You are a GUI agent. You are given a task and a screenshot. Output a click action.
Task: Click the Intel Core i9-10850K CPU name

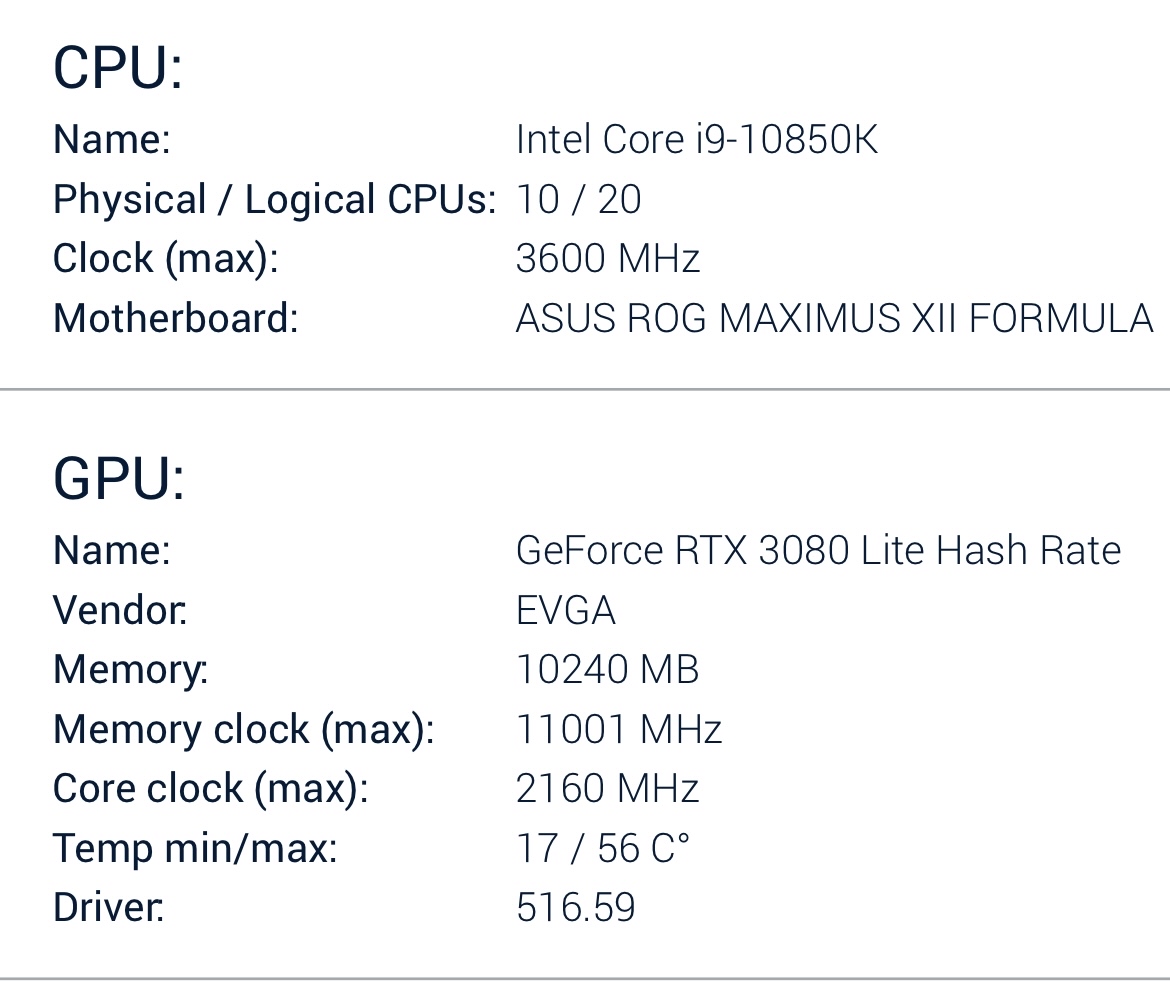697,140
